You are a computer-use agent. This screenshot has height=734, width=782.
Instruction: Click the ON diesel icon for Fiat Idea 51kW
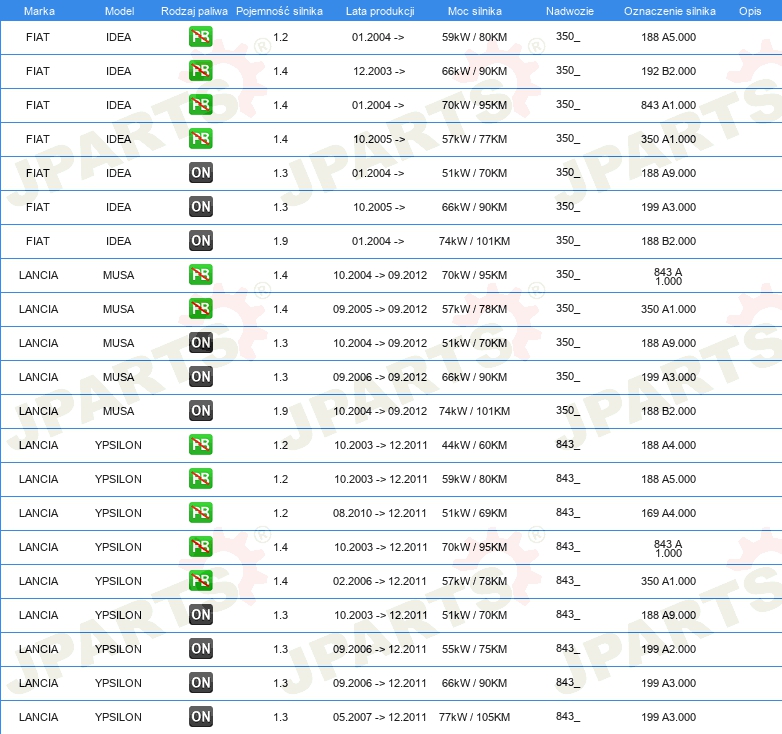[200, 173]
